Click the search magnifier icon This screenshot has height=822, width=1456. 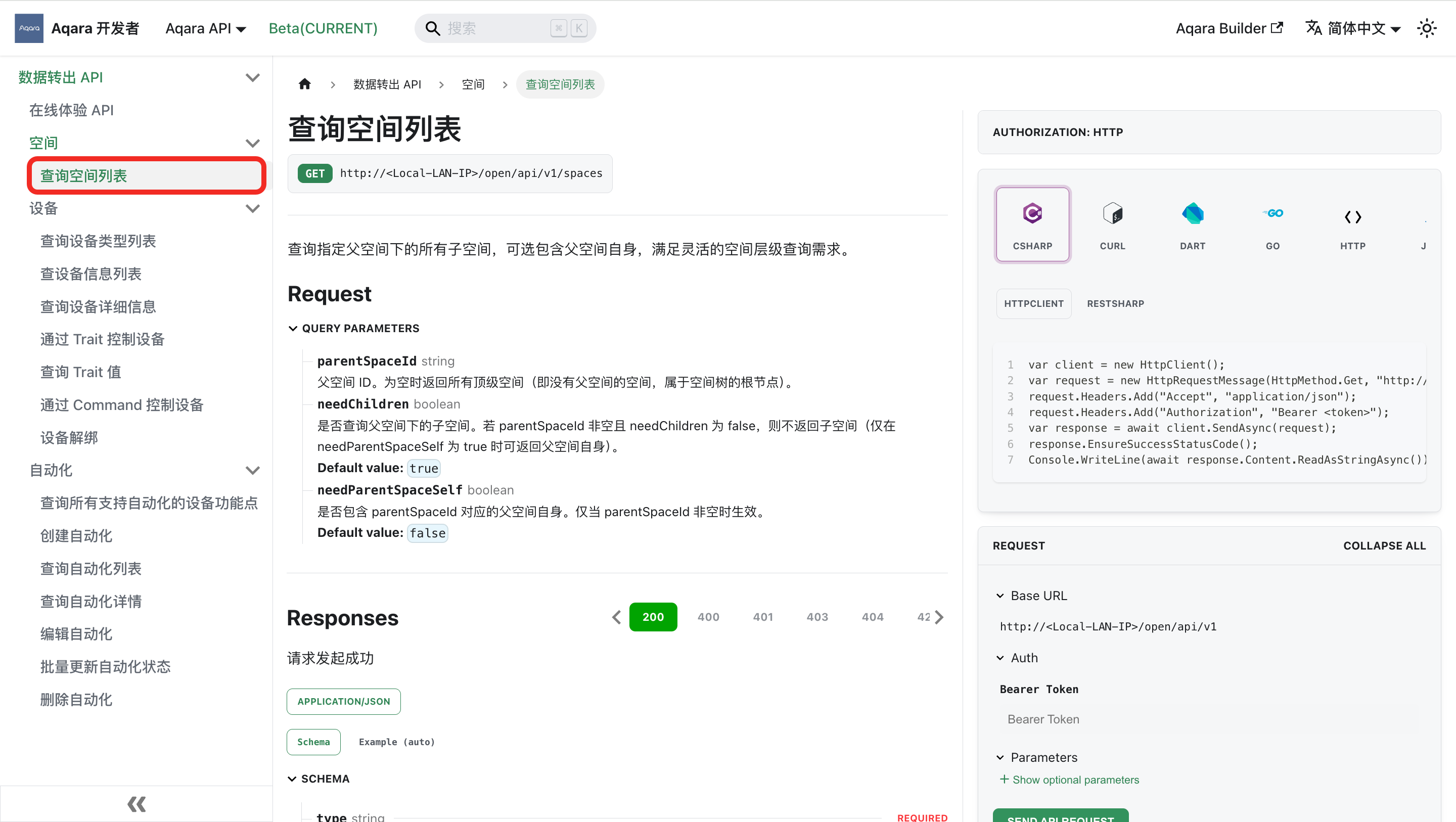tap(432, 28)
